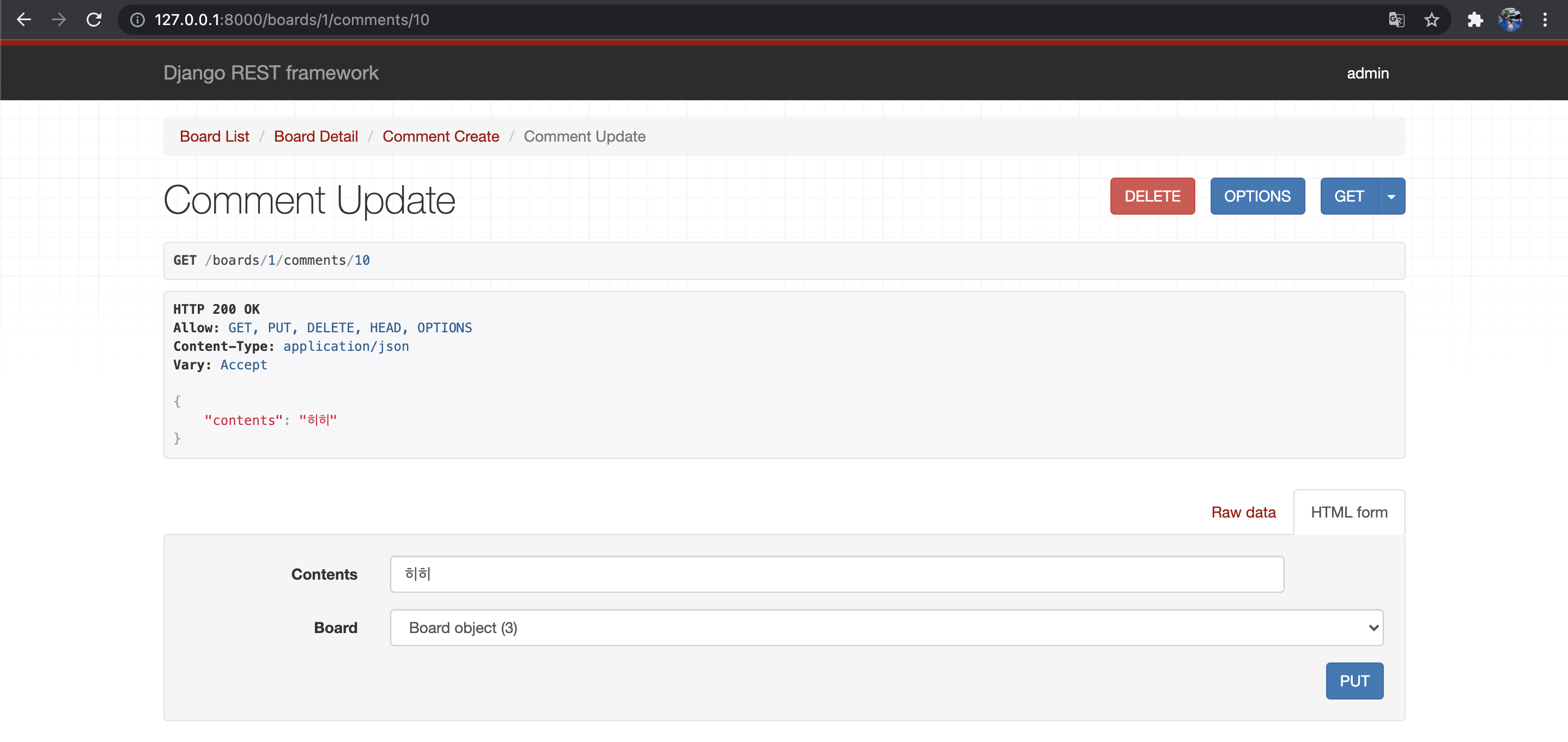Image resolution: width=1568 pixels, height=742 pixels.
Task: Open Comment Create breadcrumb link
Action: 441,136
